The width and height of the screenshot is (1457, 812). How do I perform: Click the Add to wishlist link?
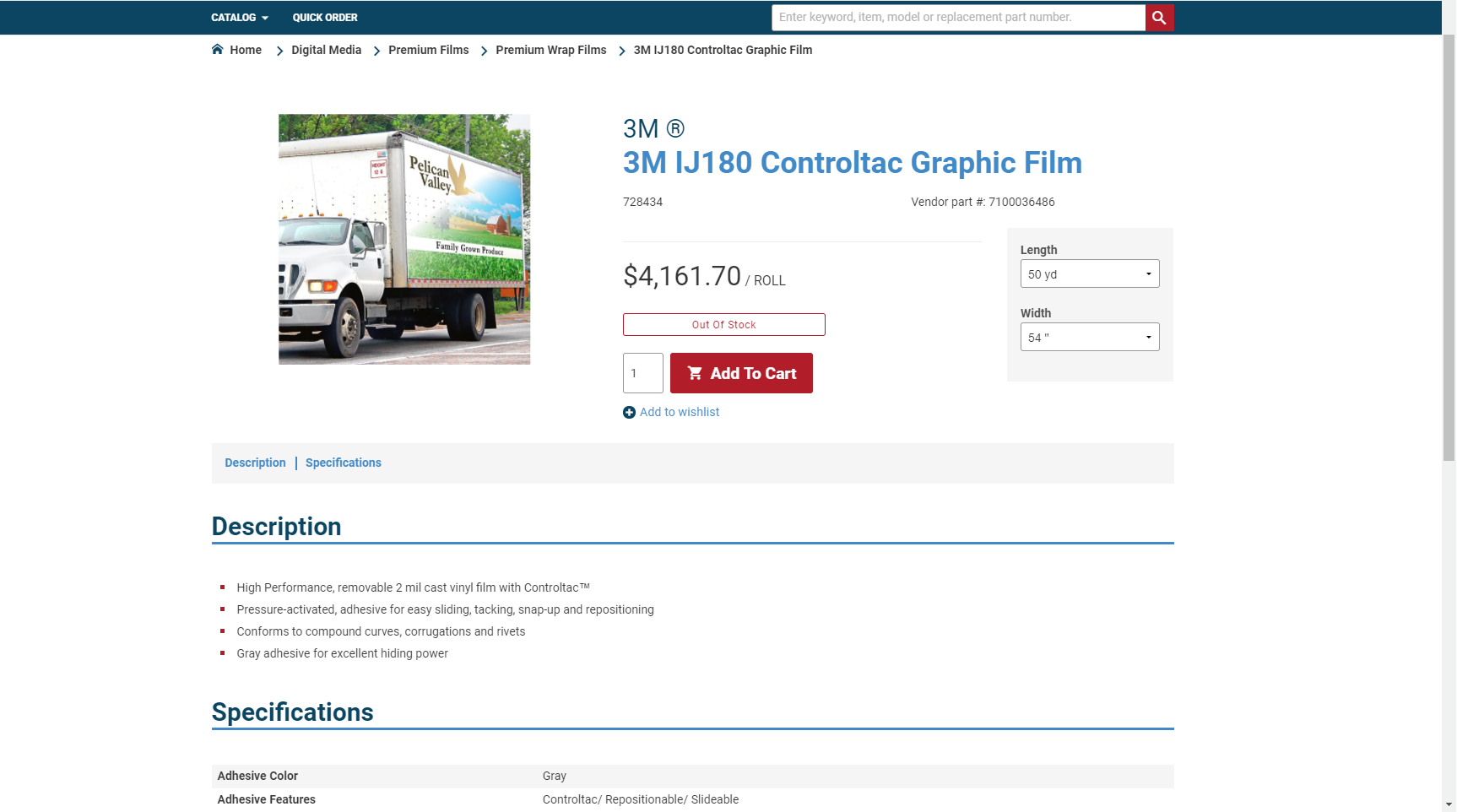coord(680,412)
